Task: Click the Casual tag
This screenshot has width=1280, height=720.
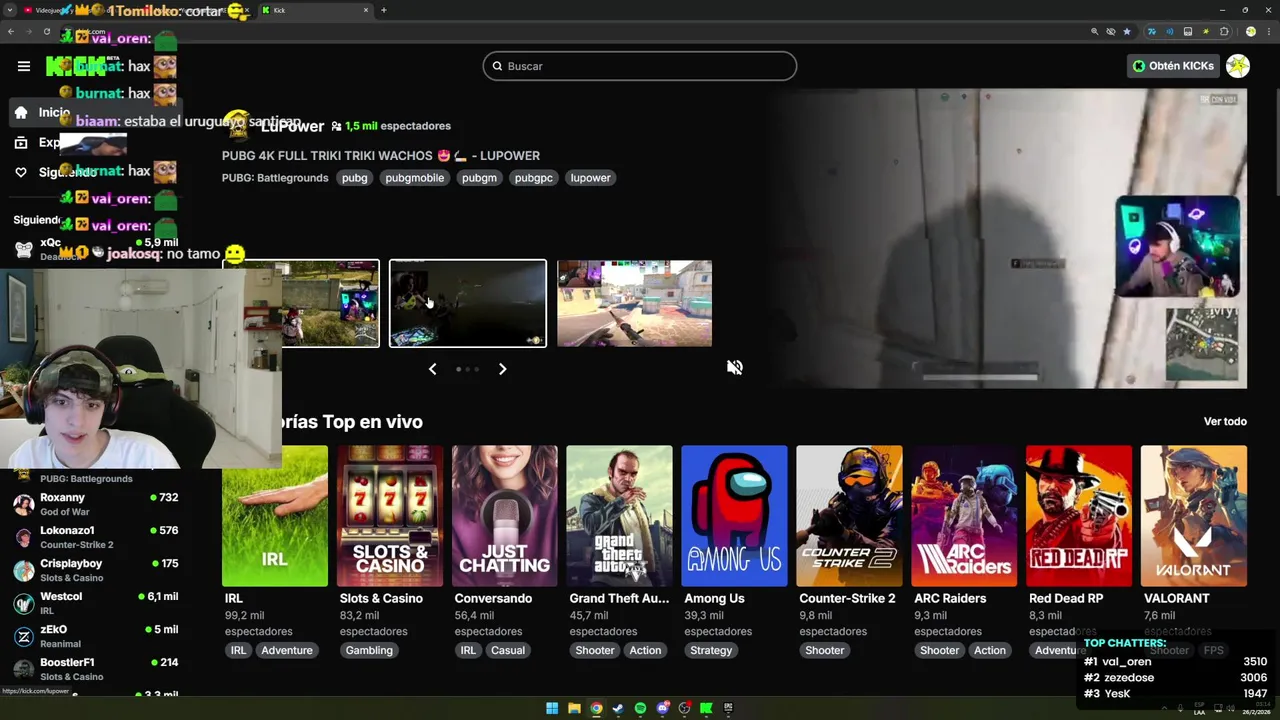Action: click(x=507, y=650)
